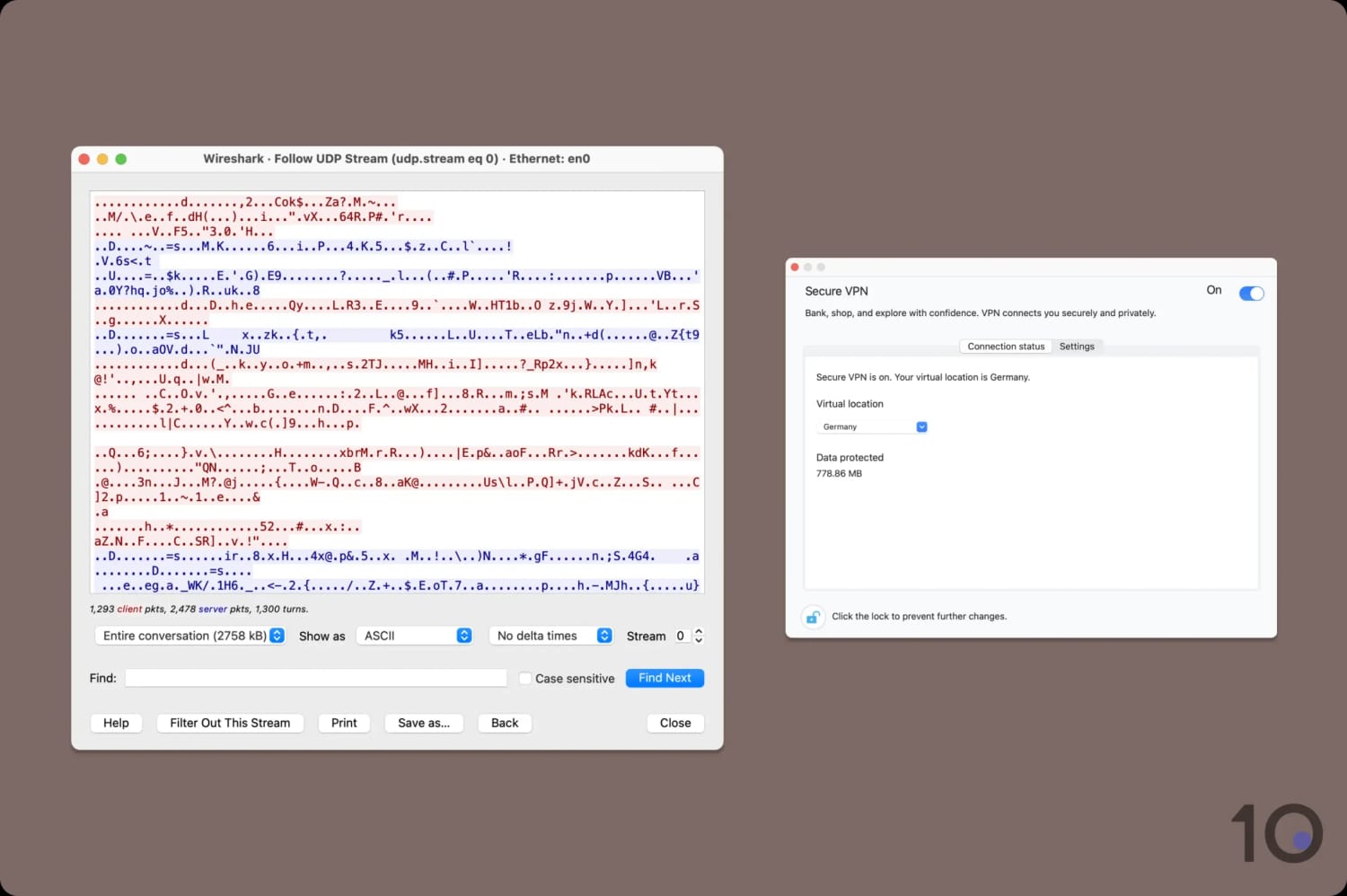
Task: Click the Secure VPN heading text
Action: pos(836,291)
